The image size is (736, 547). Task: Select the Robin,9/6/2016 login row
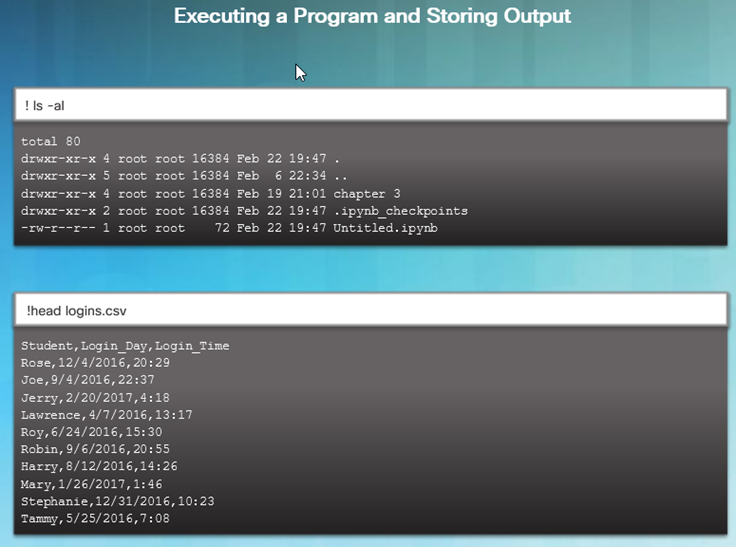[95, 449]
